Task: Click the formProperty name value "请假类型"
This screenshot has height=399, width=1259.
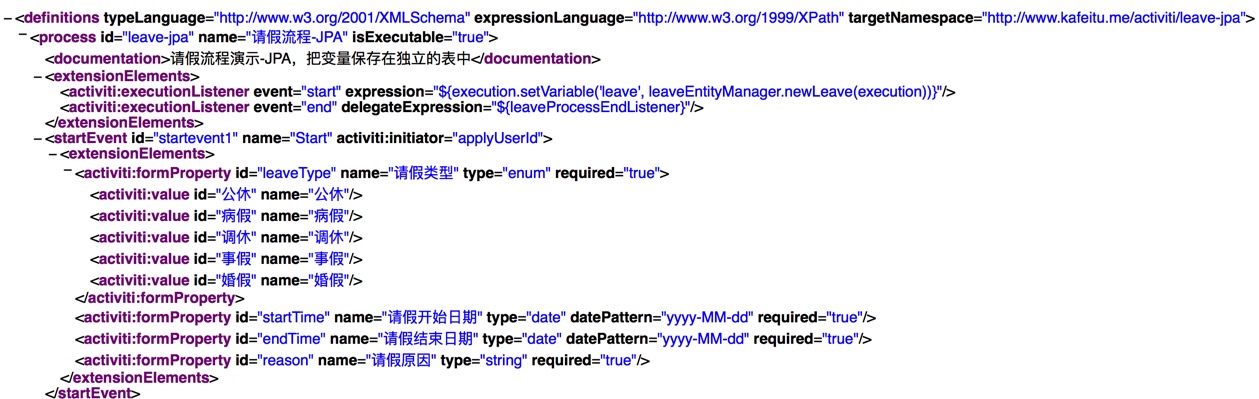Action: point(420,174)
